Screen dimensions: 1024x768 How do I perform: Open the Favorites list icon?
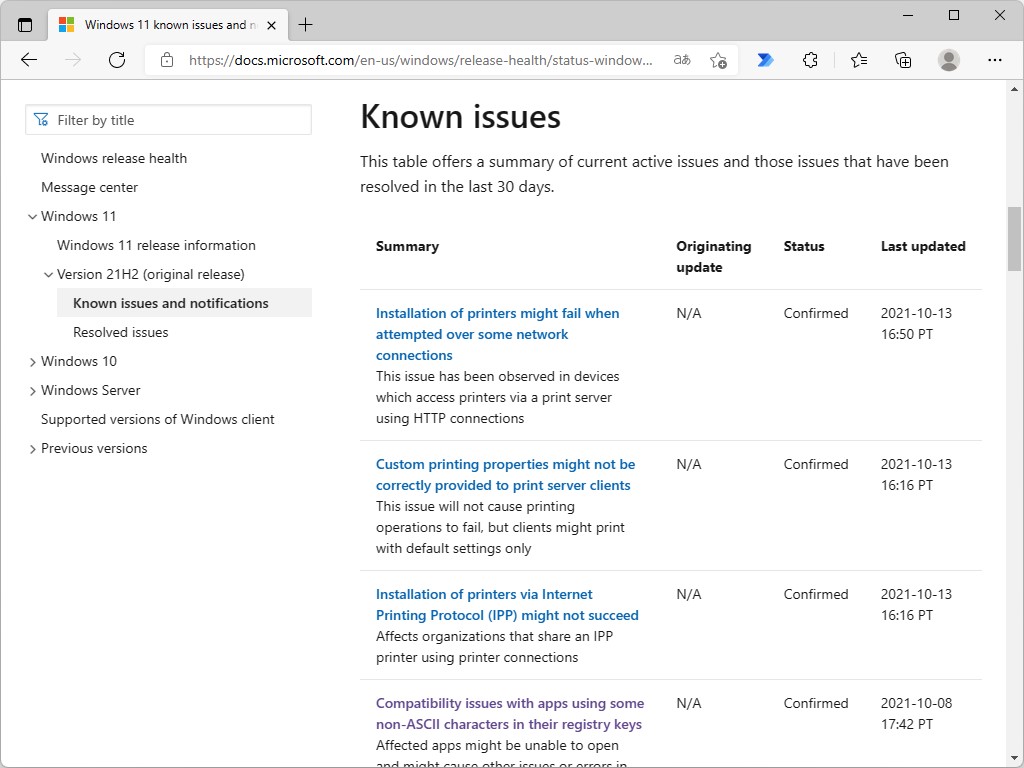click(x=858, y=60)
